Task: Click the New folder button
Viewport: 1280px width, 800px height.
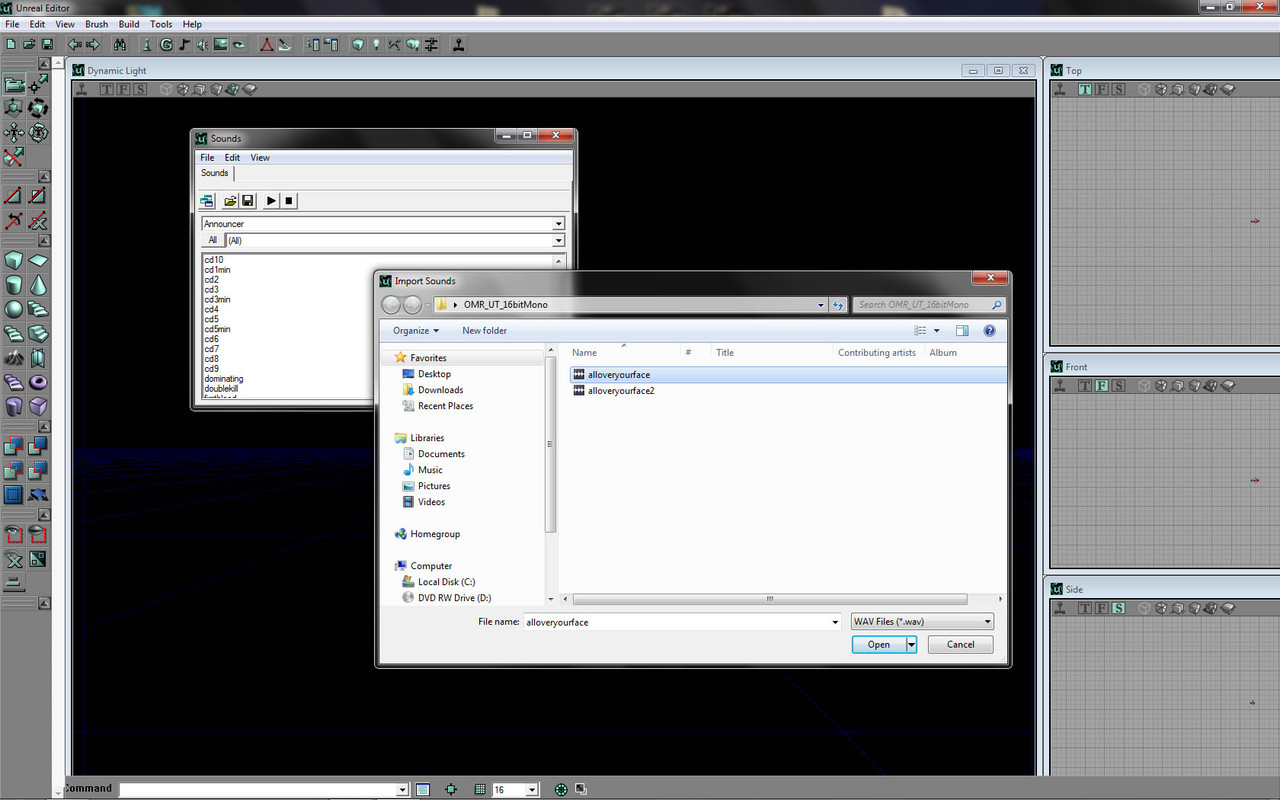Action: pyautogui.click(x=484, y=330)
